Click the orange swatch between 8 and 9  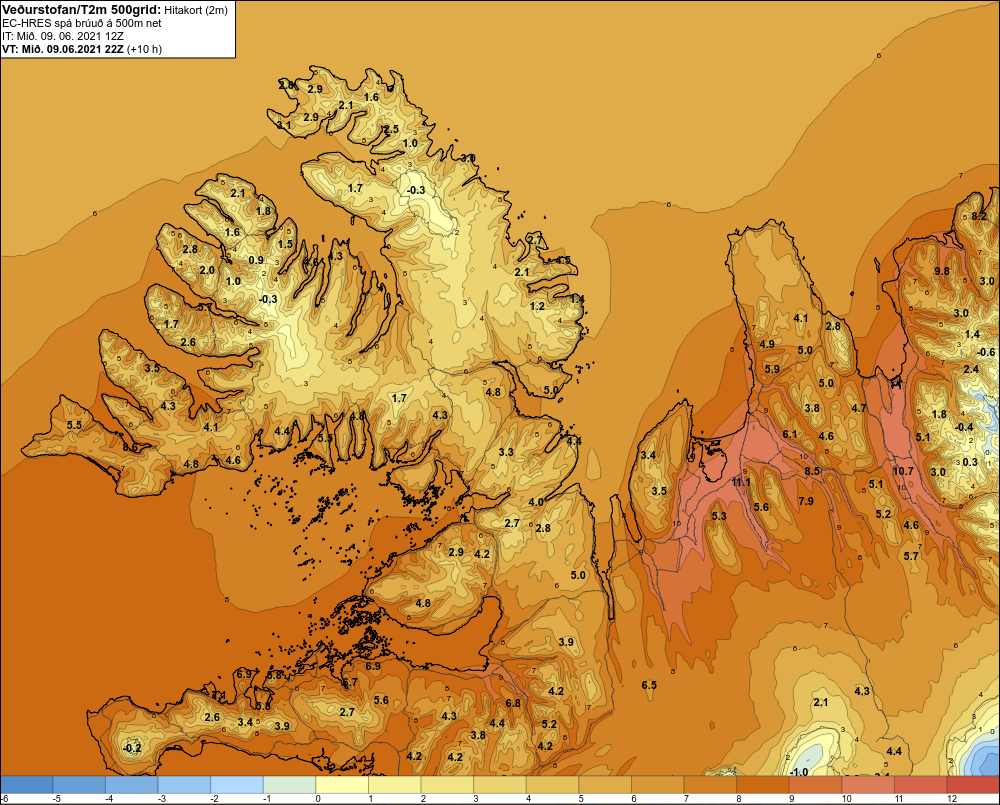coord(762,784)
